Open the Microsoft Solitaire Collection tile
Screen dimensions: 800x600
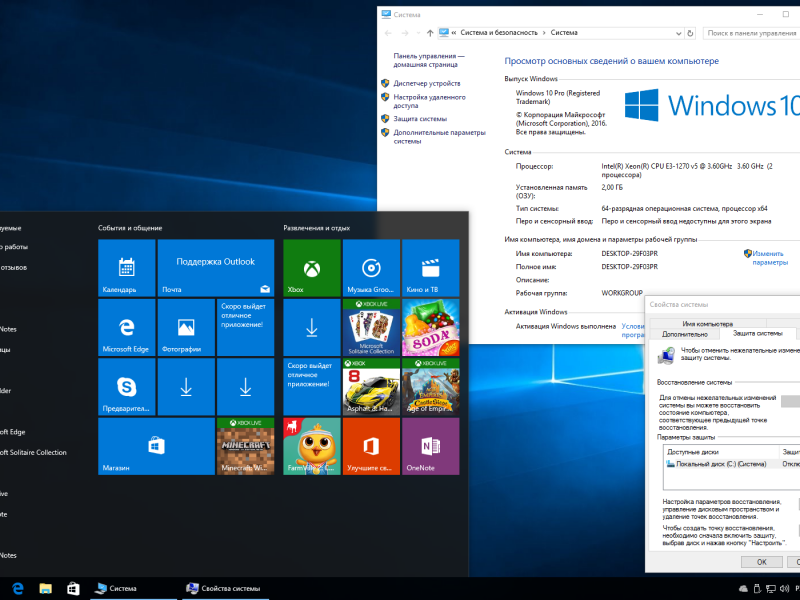coord(371,328)
